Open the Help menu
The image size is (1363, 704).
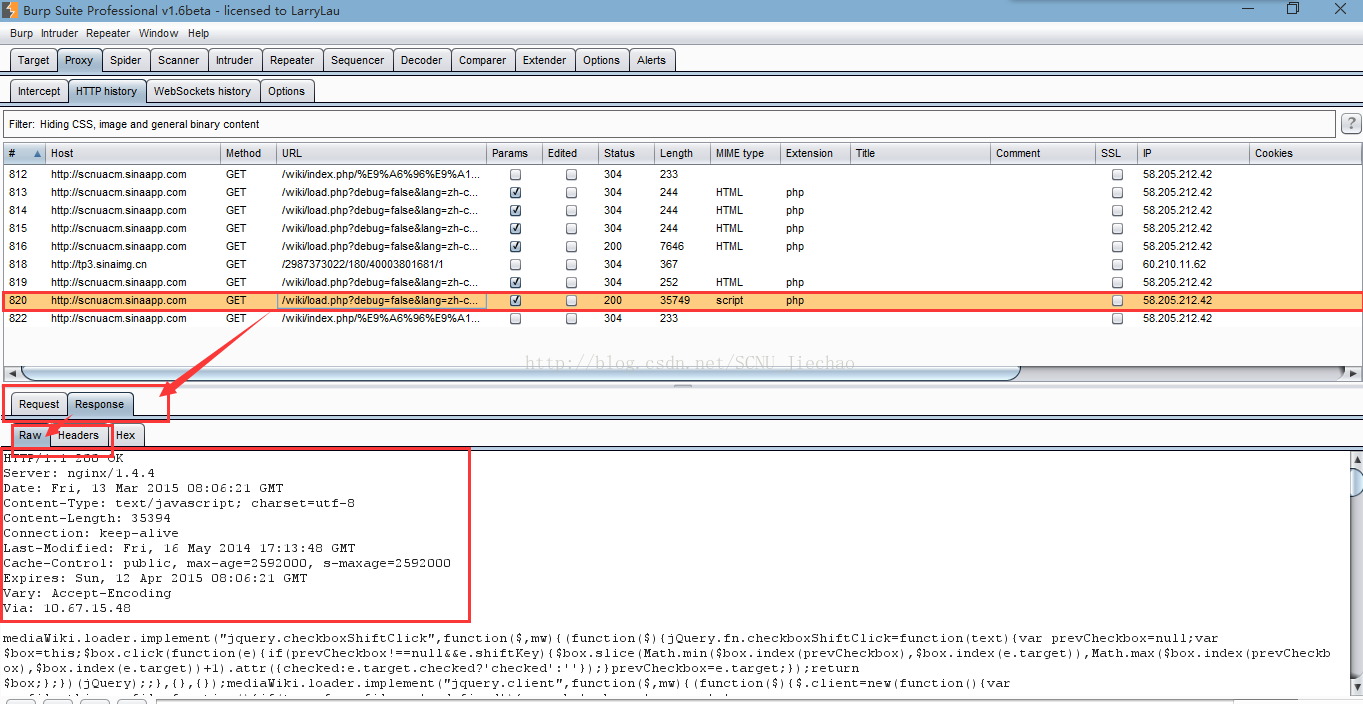pos(198,33)
